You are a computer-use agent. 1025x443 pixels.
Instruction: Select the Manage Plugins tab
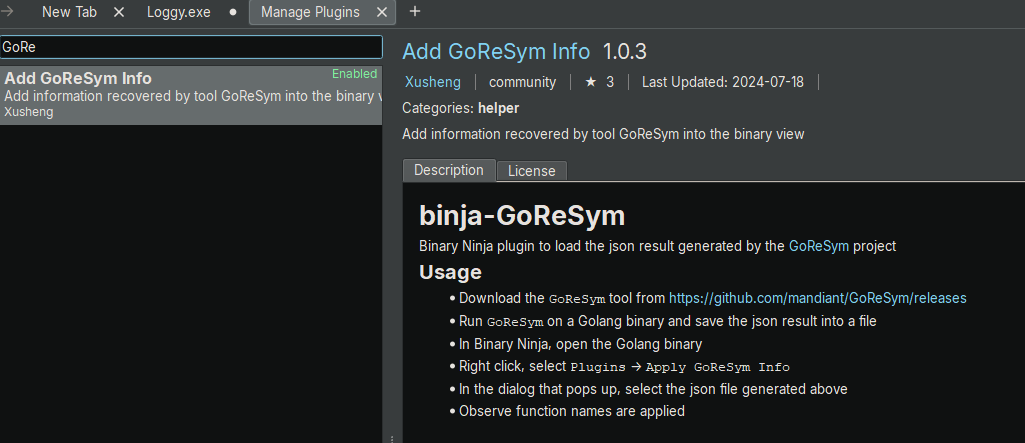pyautogui.click(x=310, y=12)
